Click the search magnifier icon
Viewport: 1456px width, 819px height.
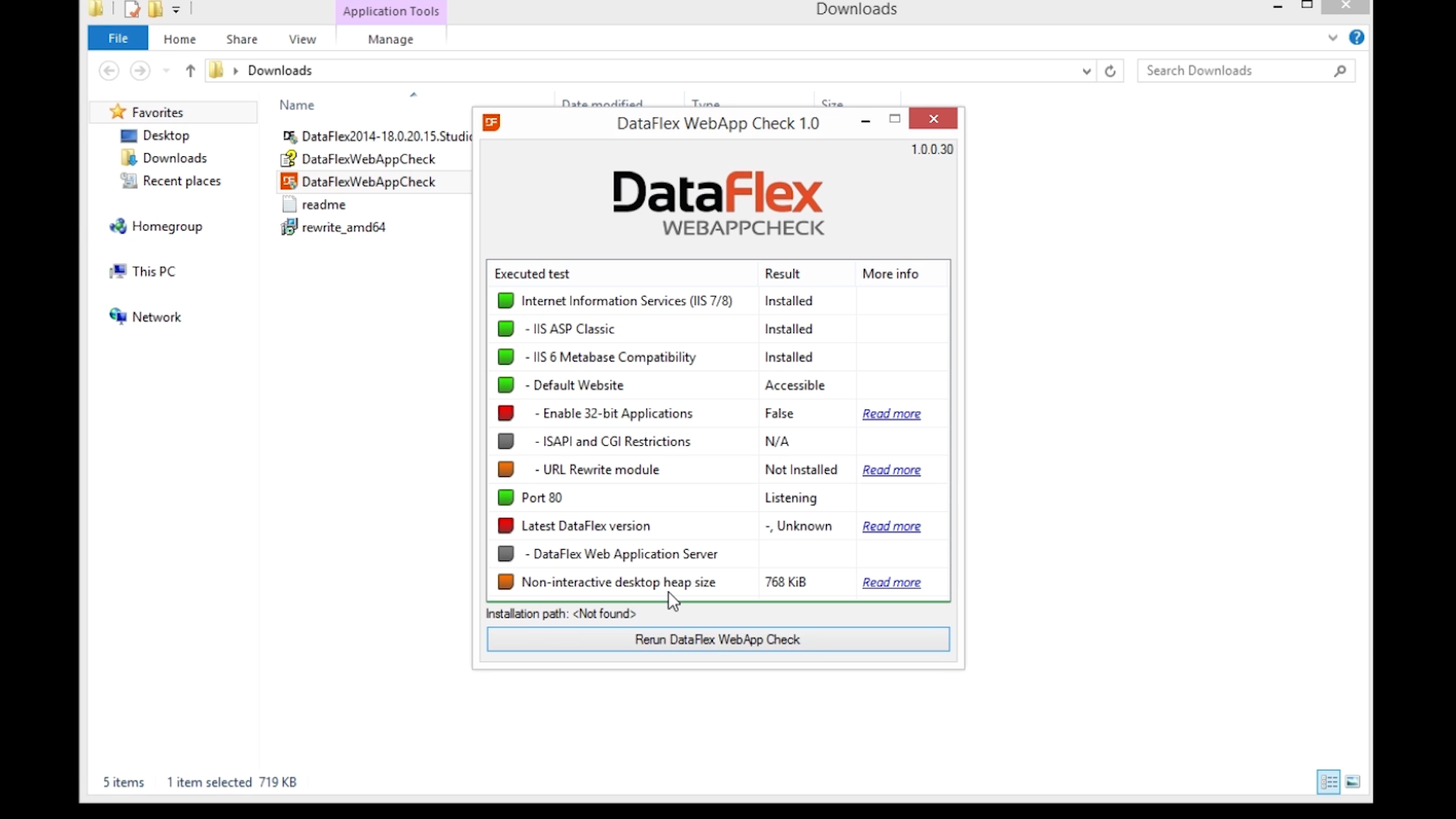1340,71
